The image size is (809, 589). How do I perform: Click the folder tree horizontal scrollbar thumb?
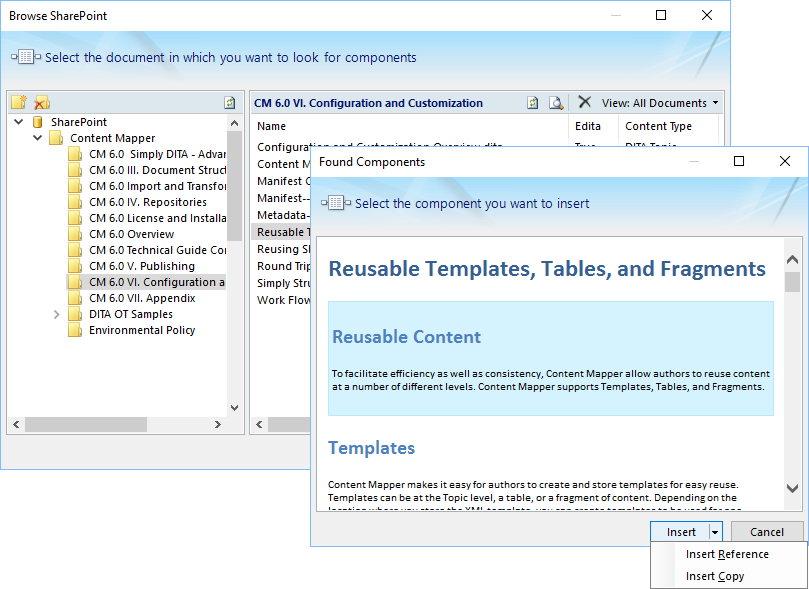(x=86, y=424)
